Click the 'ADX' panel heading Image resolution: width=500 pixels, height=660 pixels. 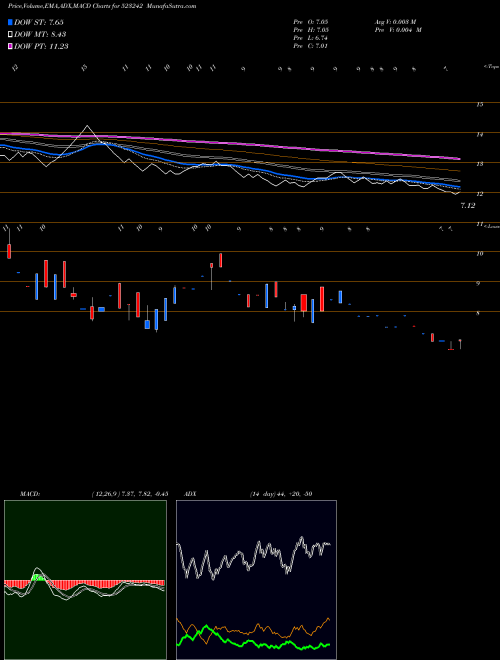click(191, 494)
